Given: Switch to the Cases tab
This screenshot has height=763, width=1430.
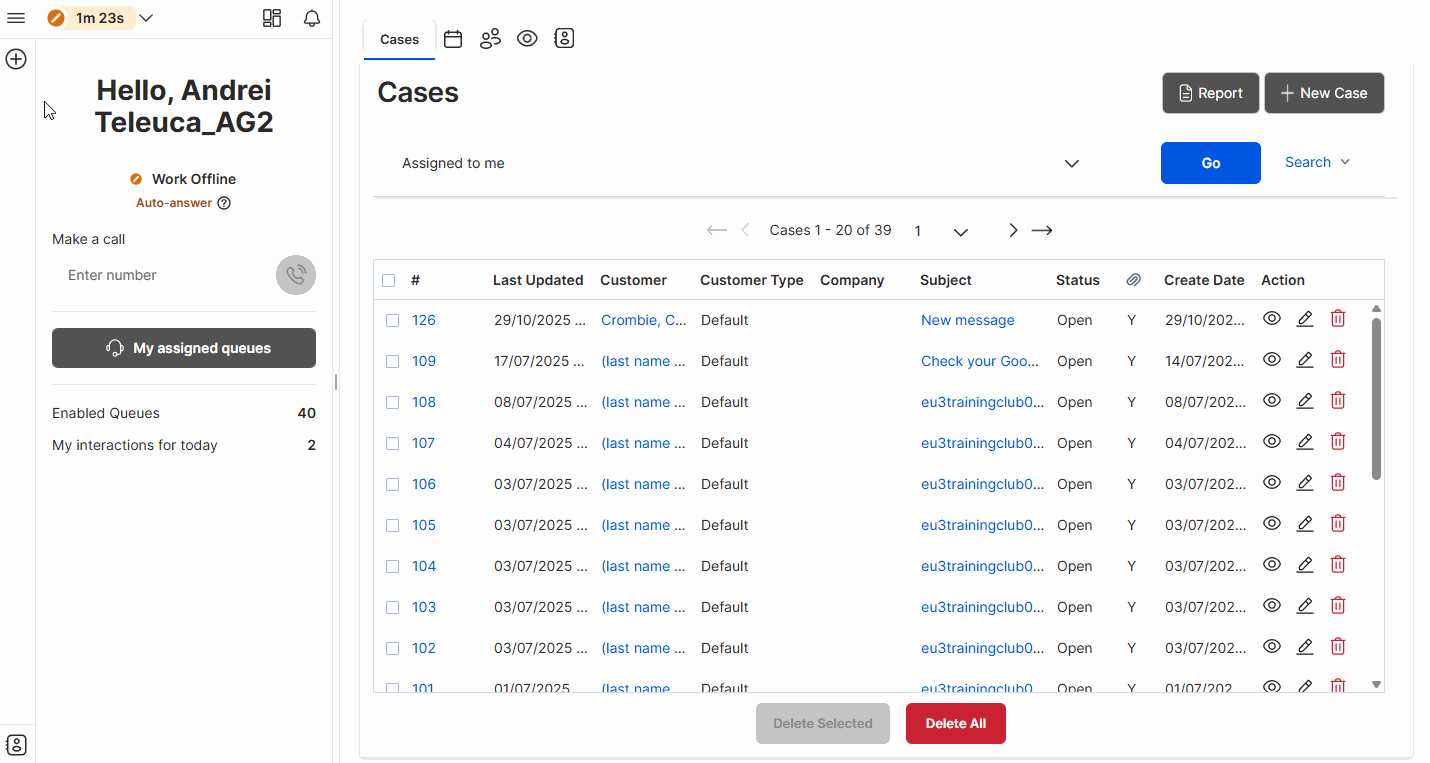Looking at the screenshot, I should (x=399, y=39).
